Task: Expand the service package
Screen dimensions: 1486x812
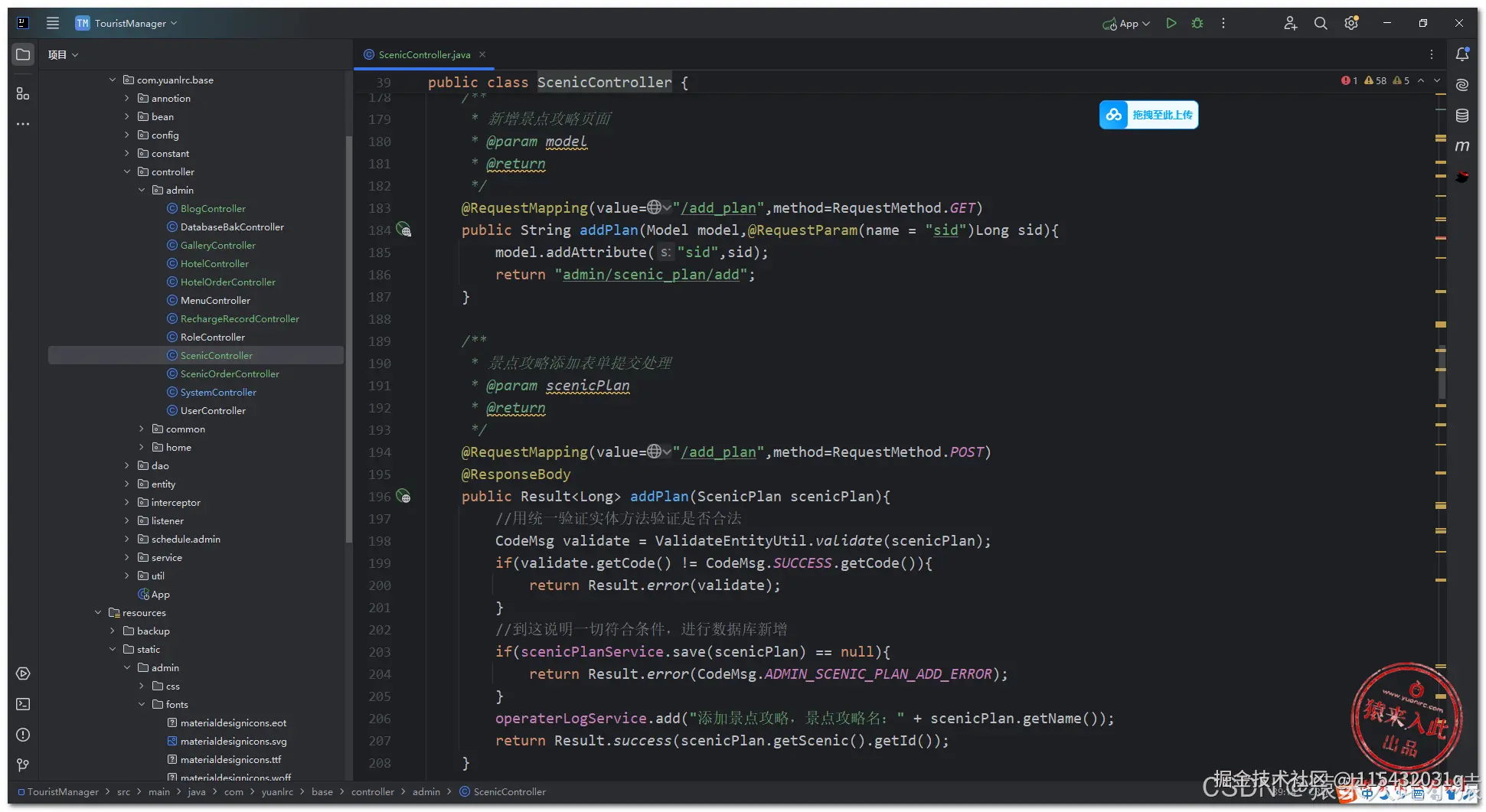Action: pyautogui.click(x=127, y=557)
